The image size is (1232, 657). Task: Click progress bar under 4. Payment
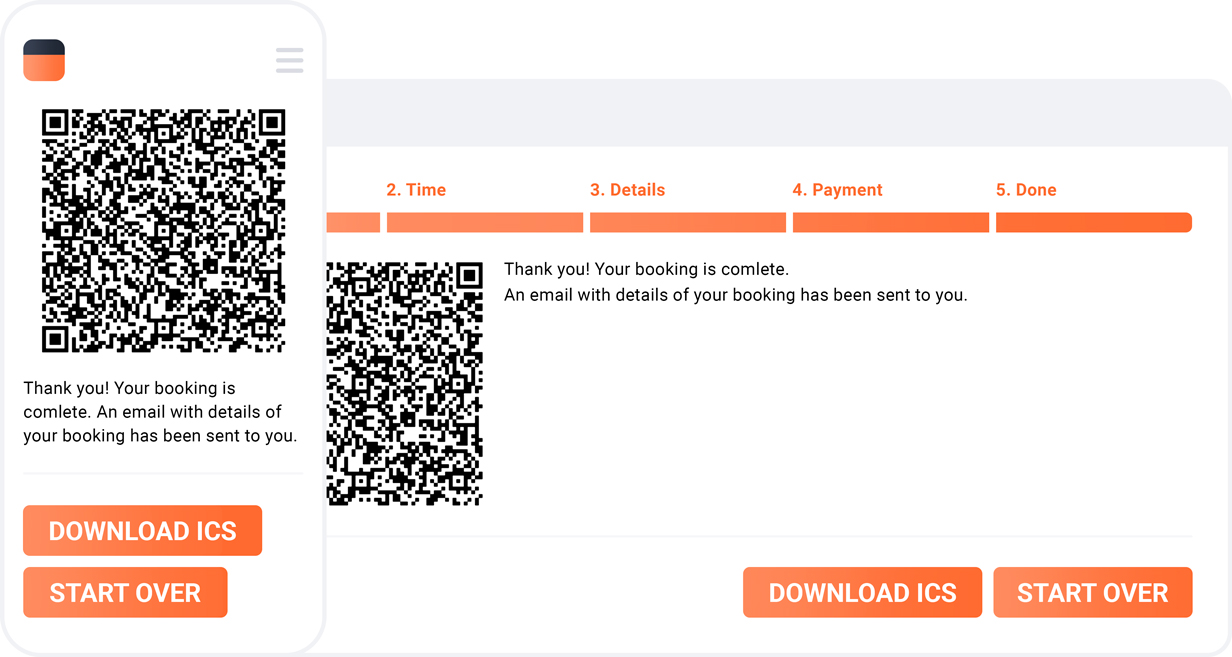pos(891,222)
